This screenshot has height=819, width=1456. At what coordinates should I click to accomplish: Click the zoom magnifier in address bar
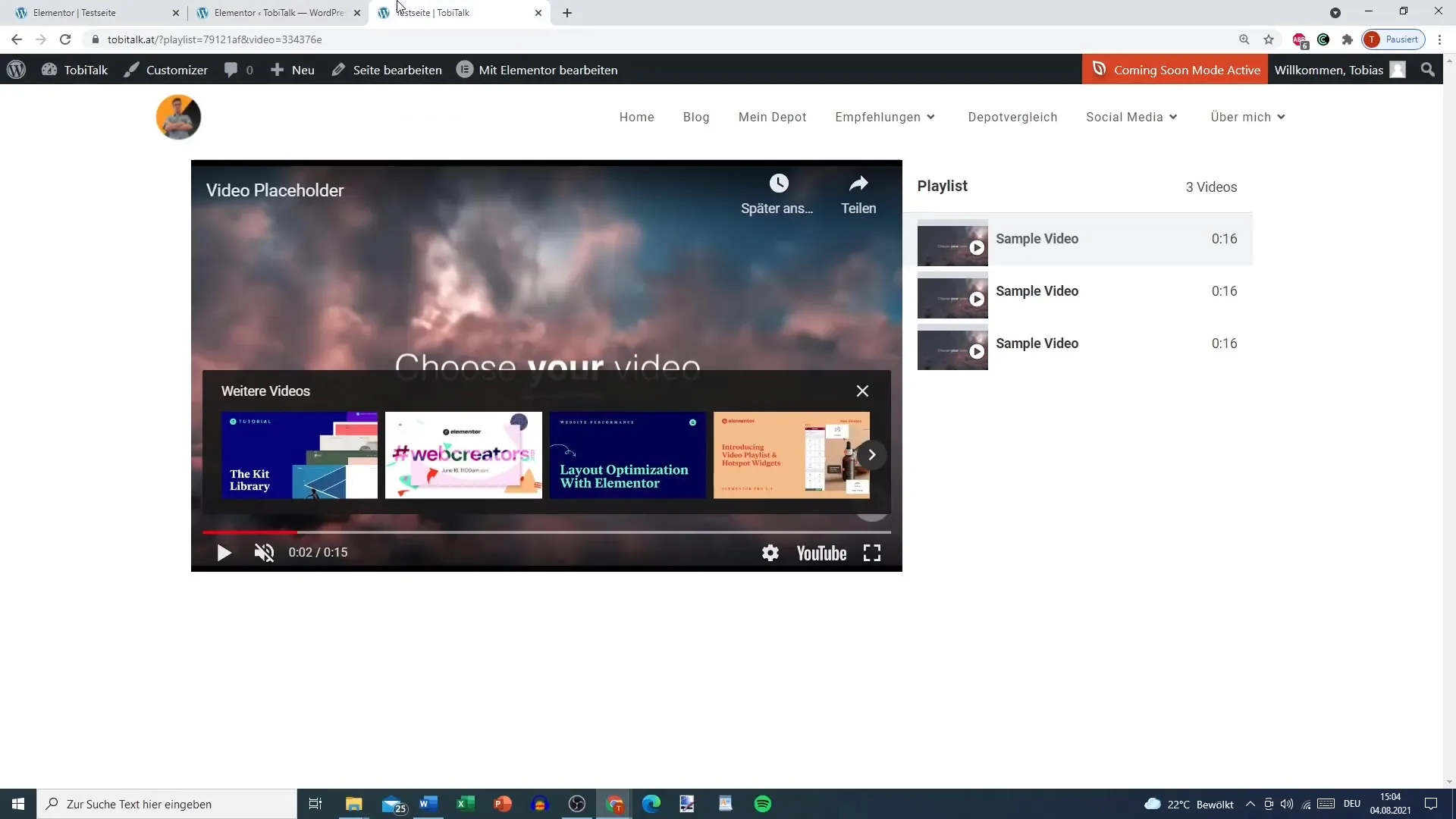(1244, 39)
